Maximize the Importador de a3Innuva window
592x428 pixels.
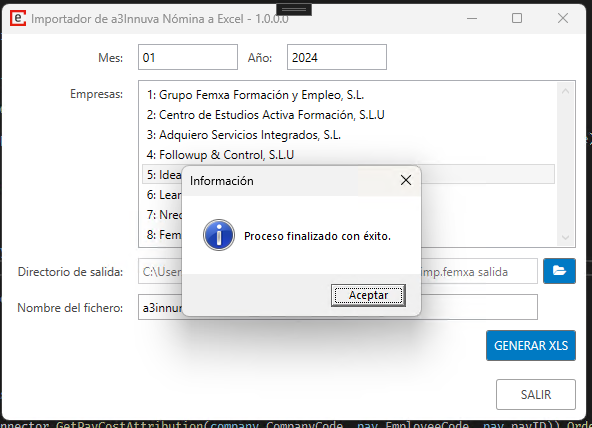(x=517, y=18)
